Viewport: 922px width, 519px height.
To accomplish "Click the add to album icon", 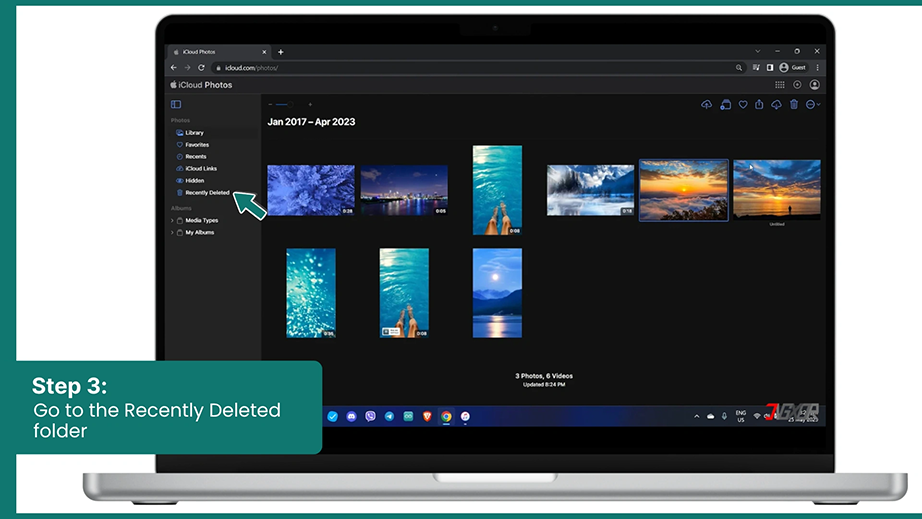I will [x=726, y=105].
